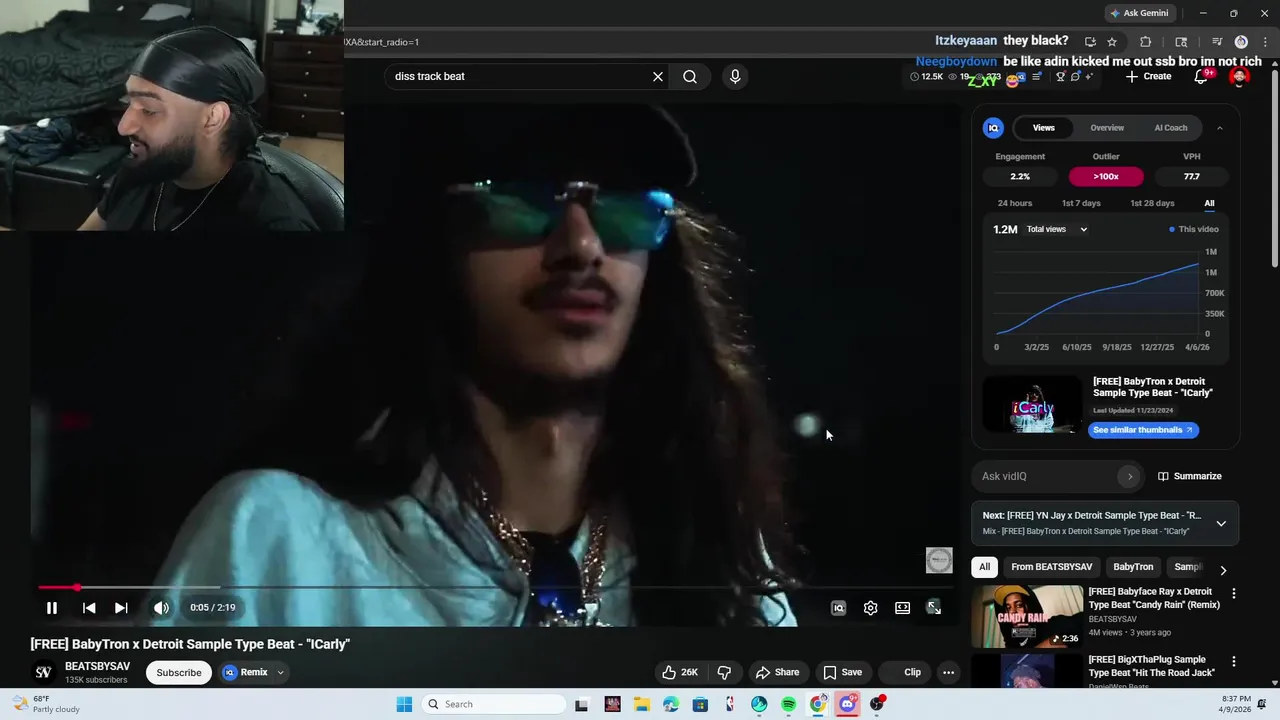Screen dimensions: 1280x720
Task: Skip to the previous video
Action: point(89,608)
